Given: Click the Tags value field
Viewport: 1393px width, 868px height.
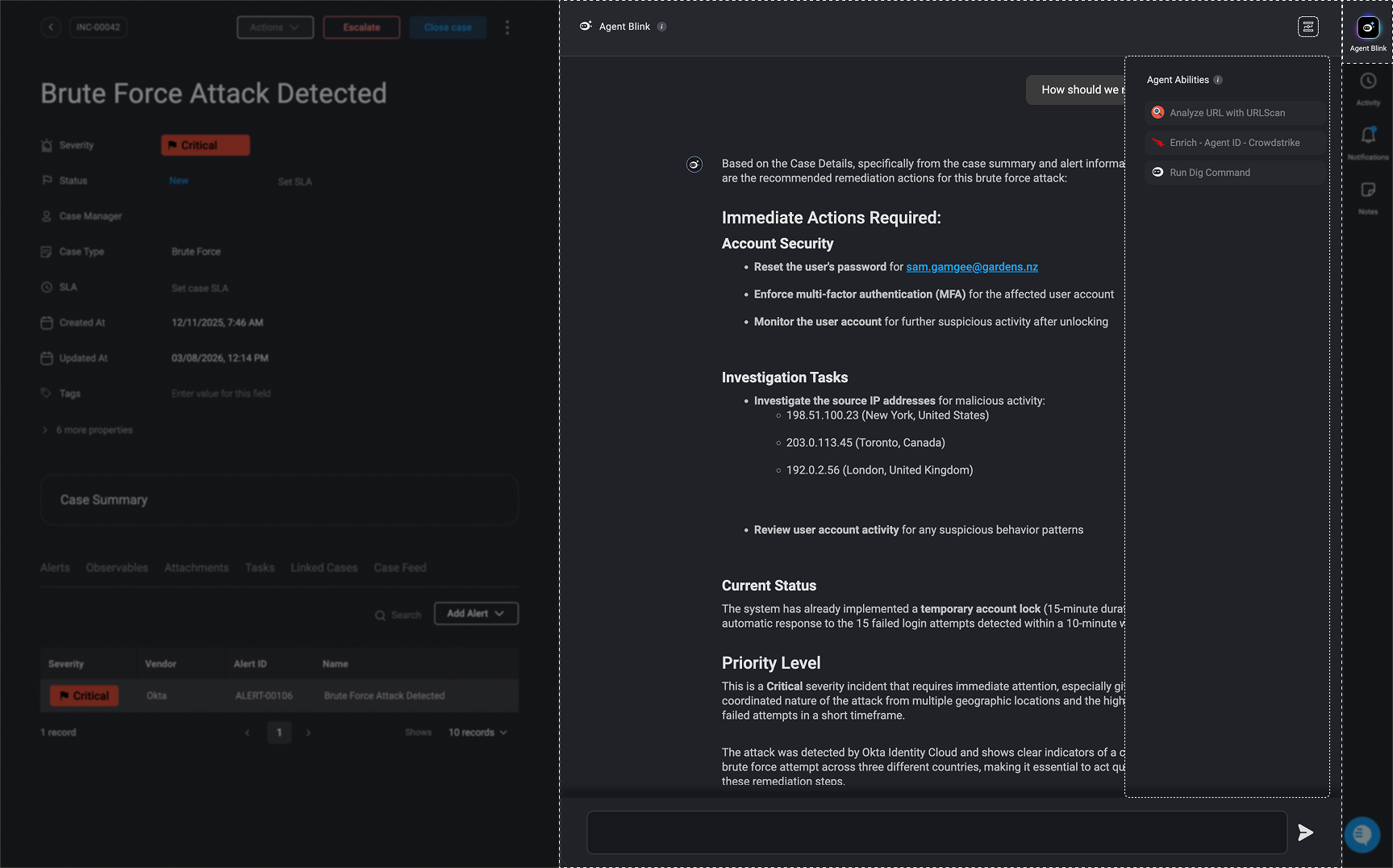Looking at the screenshot, I should pos(221,394).
